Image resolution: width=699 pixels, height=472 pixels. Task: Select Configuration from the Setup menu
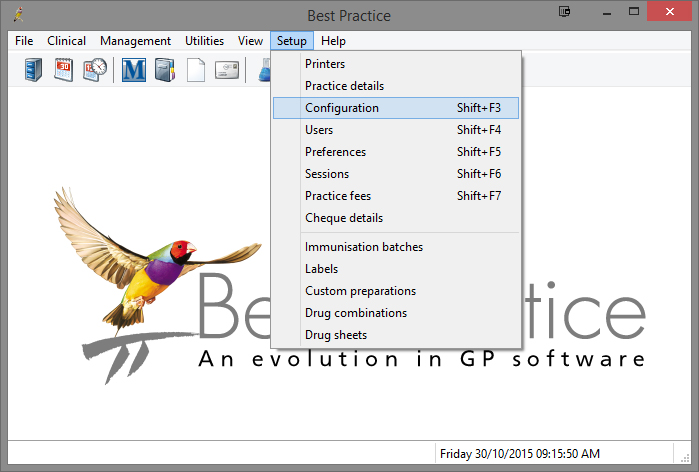tap(342, 108)
